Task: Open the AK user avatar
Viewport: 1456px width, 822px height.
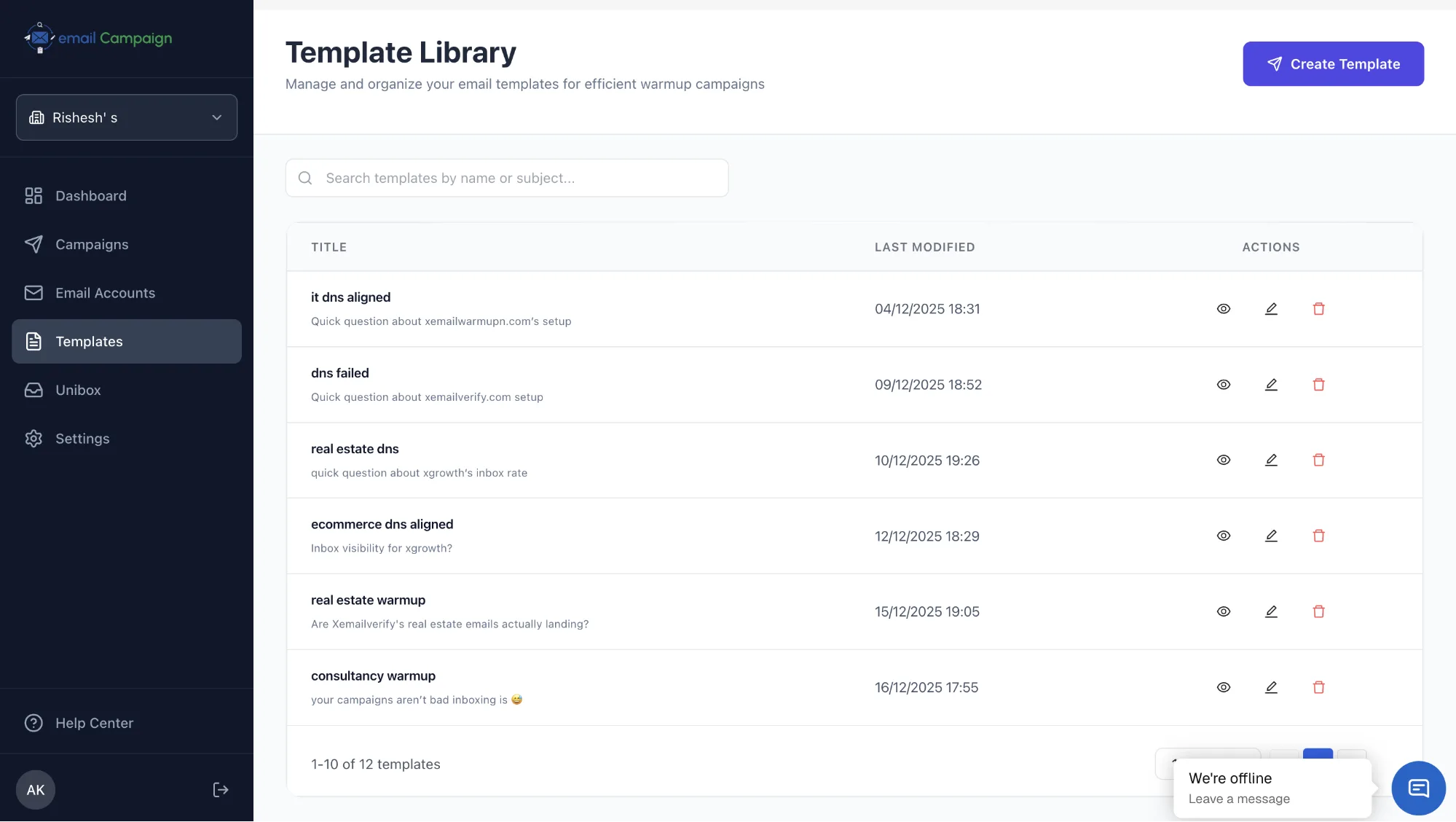Action: coord(36,790)
